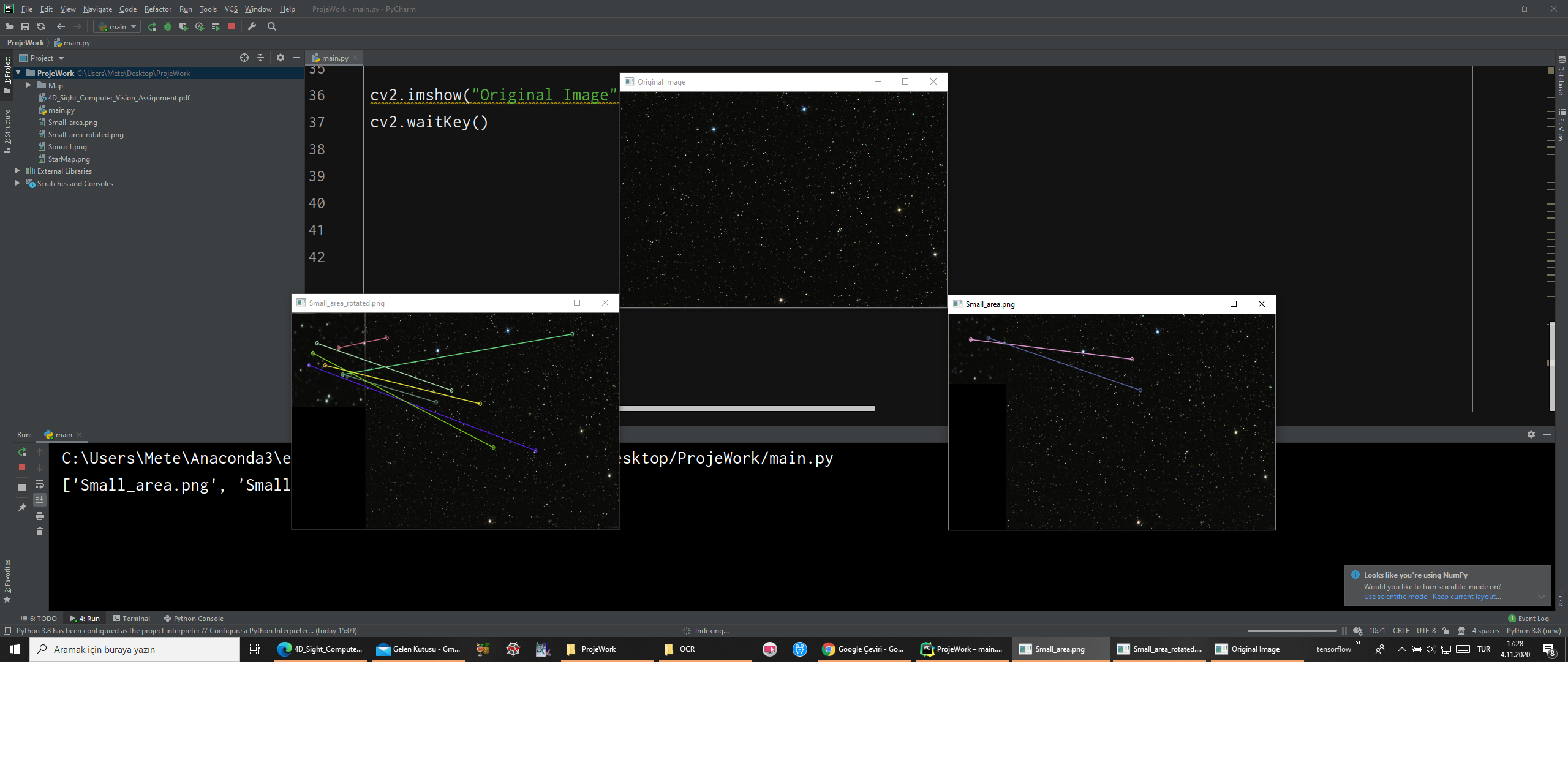Expand External Libraries node
The width and height of the screenshot is (1568, 784).
[x=18, y=171]
